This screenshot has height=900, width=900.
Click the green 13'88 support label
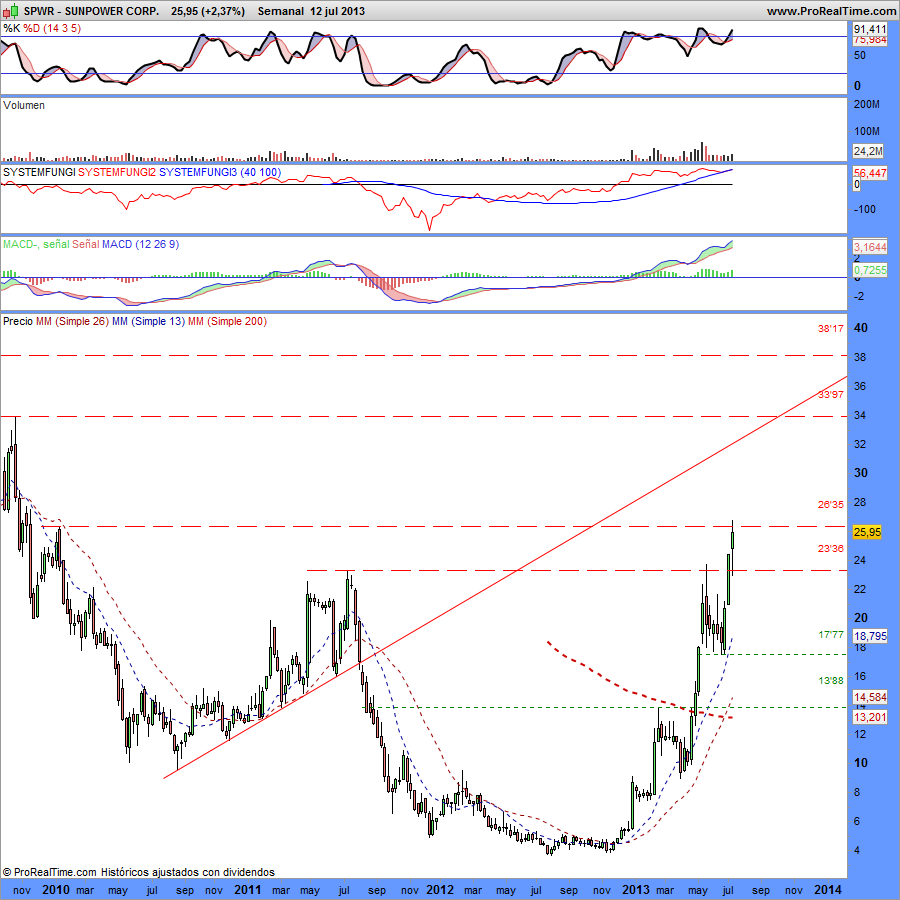tap(831, 681)
